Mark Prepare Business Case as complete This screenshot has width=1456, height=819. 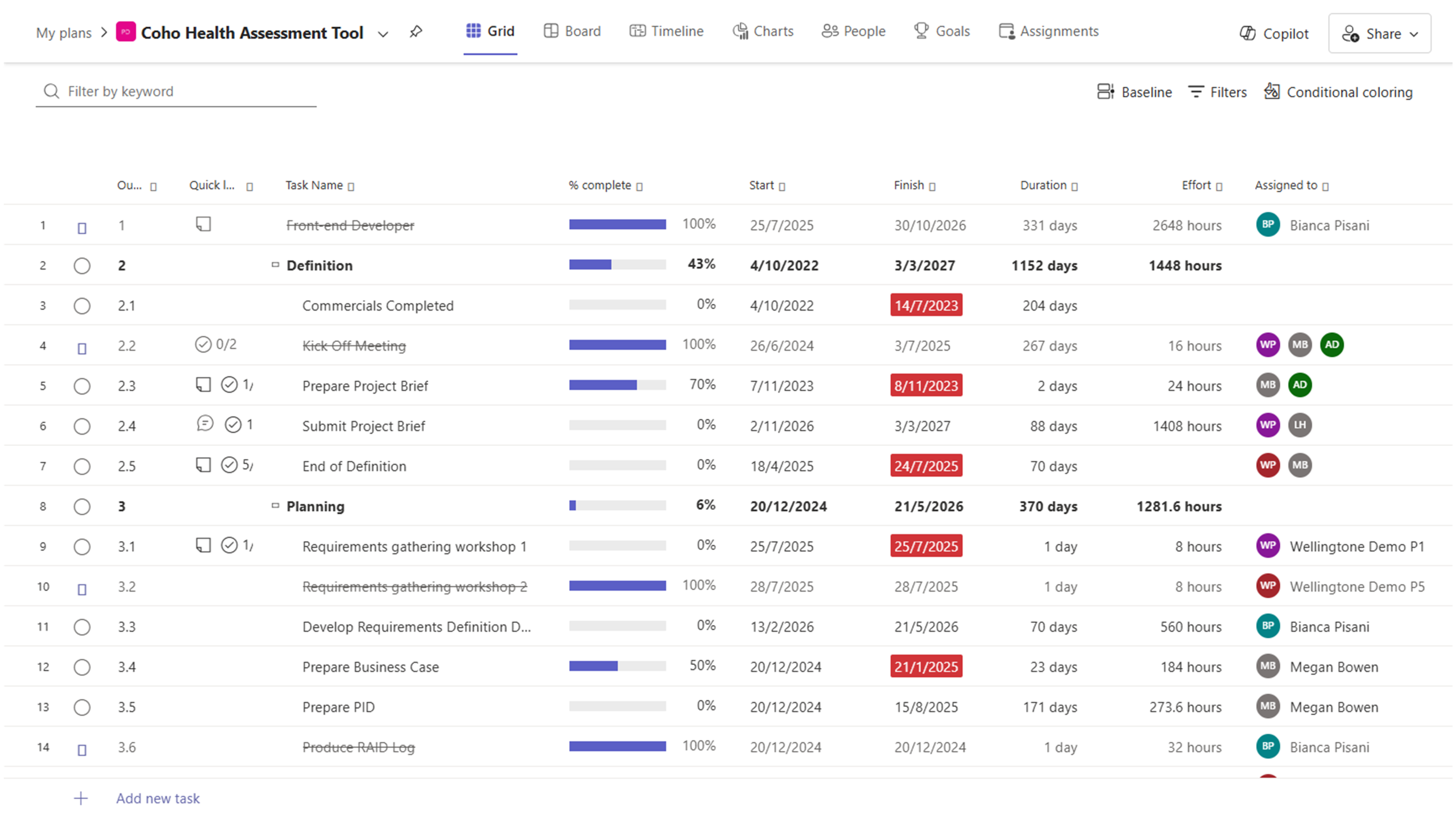pyautogui.click(x=82, y=667)
